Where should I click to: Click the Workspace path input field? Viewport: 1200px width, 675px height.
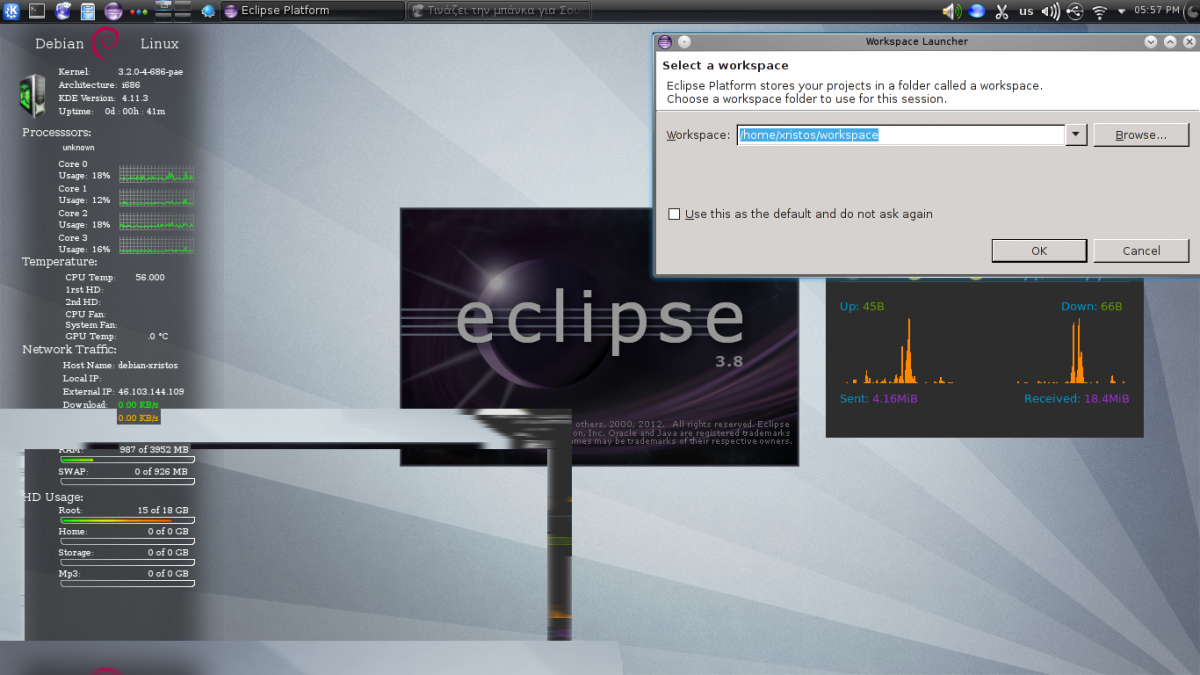[900, 135]
